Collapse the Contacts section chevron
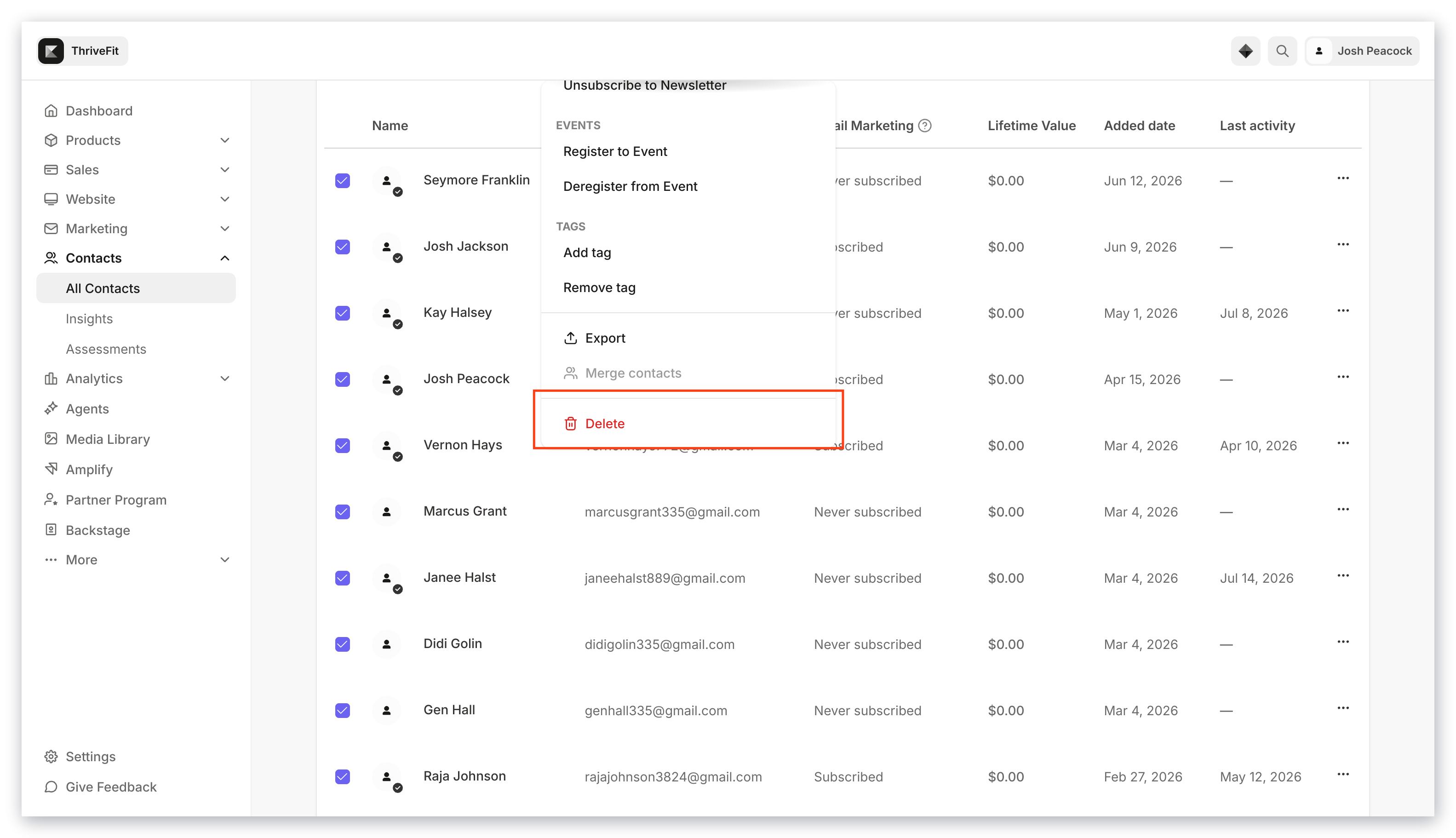The image size is (1456, 838). click(x=225, y=258)
